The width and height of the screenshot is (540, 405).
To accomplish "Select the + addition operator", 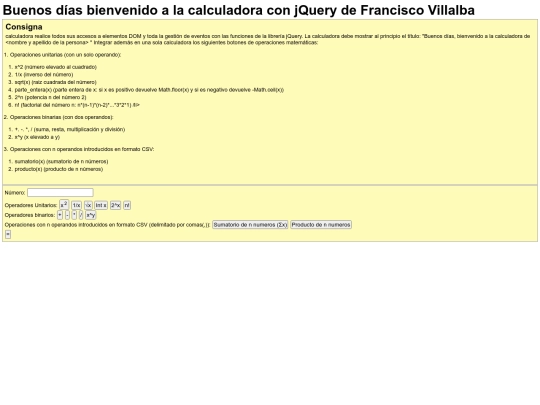I will pyautogui.click(x=60, y=215).
